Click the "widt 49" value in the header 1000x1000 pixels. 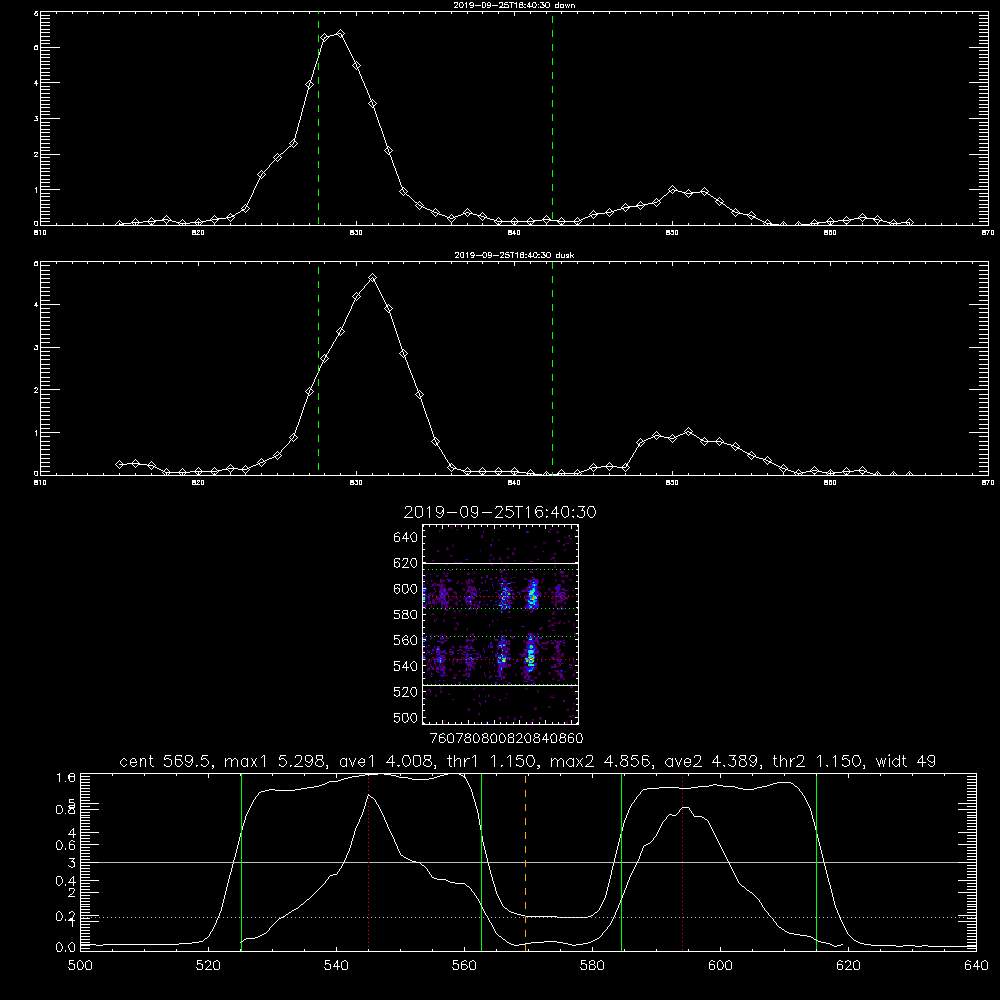click(x=906, y=761)
